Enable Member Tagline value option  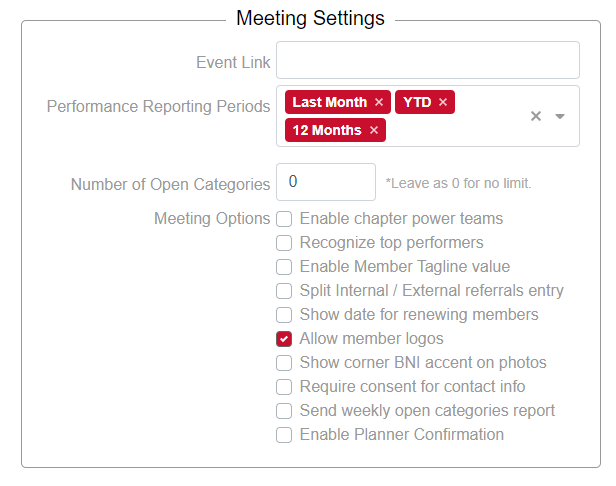(x=284, y=267)
